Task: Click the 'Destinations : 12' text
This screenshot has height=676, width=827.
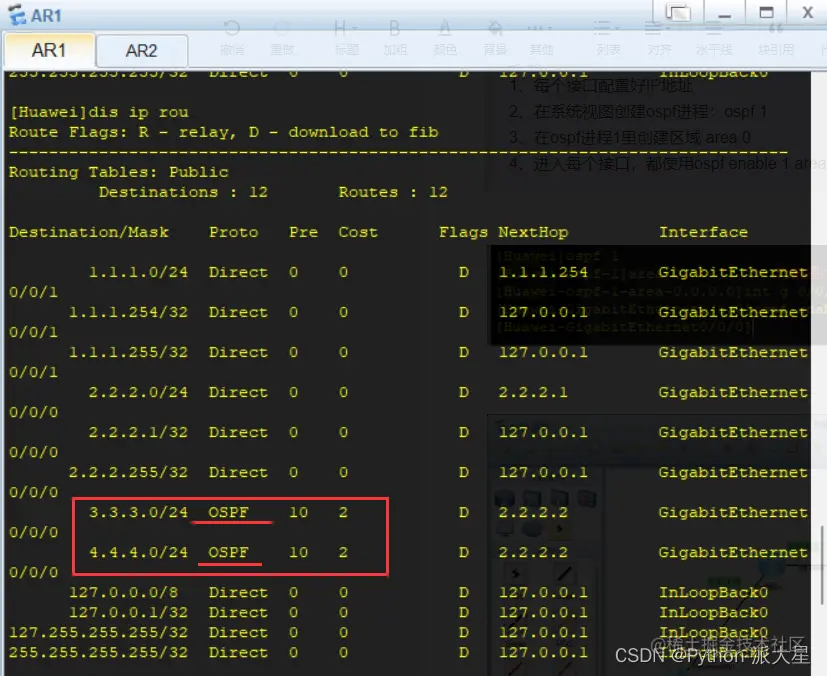Action: pyautogui.click(x=184, y=192)
